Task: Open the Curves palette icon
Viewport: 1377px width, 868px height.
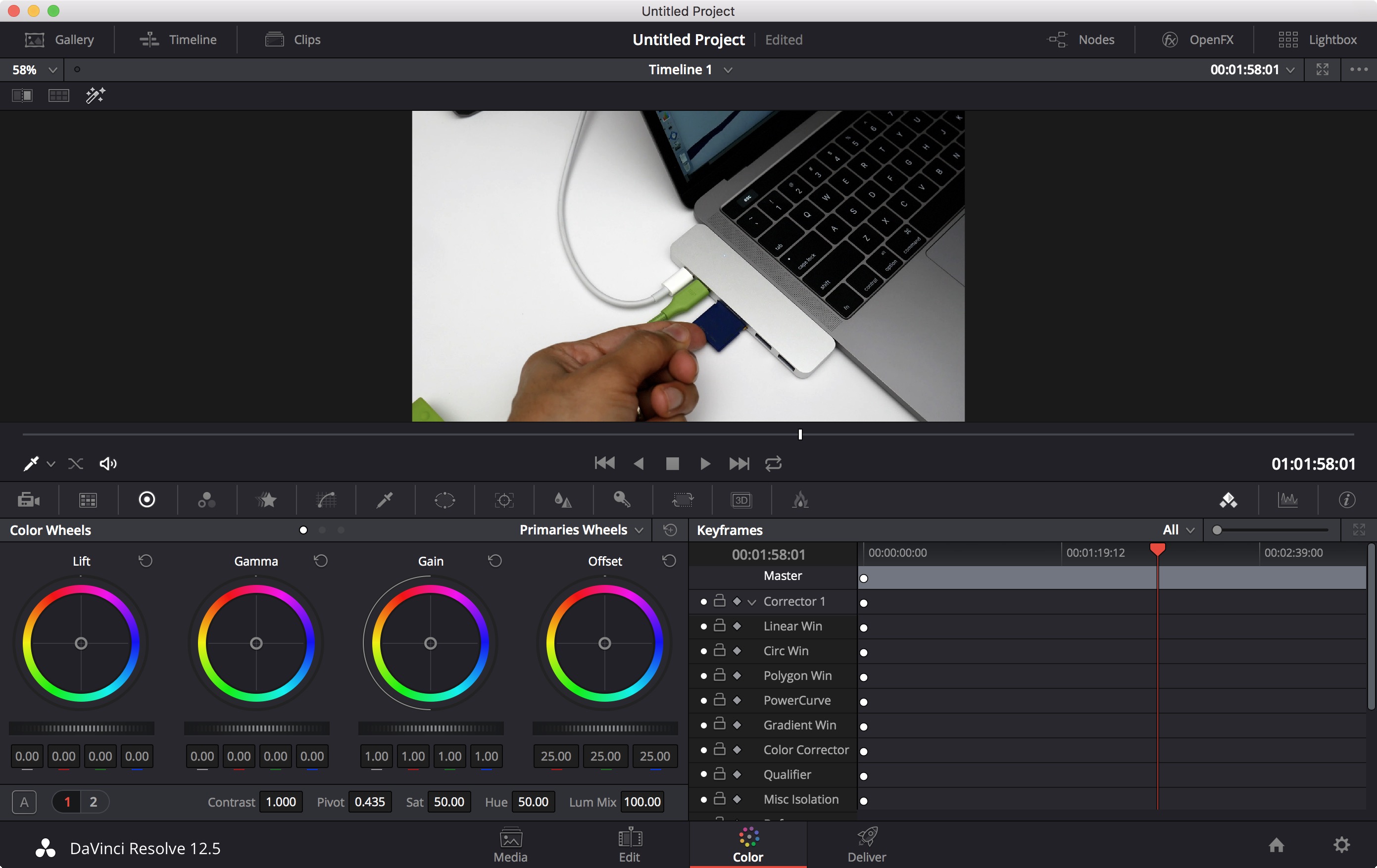Action: tap(326, 500)
